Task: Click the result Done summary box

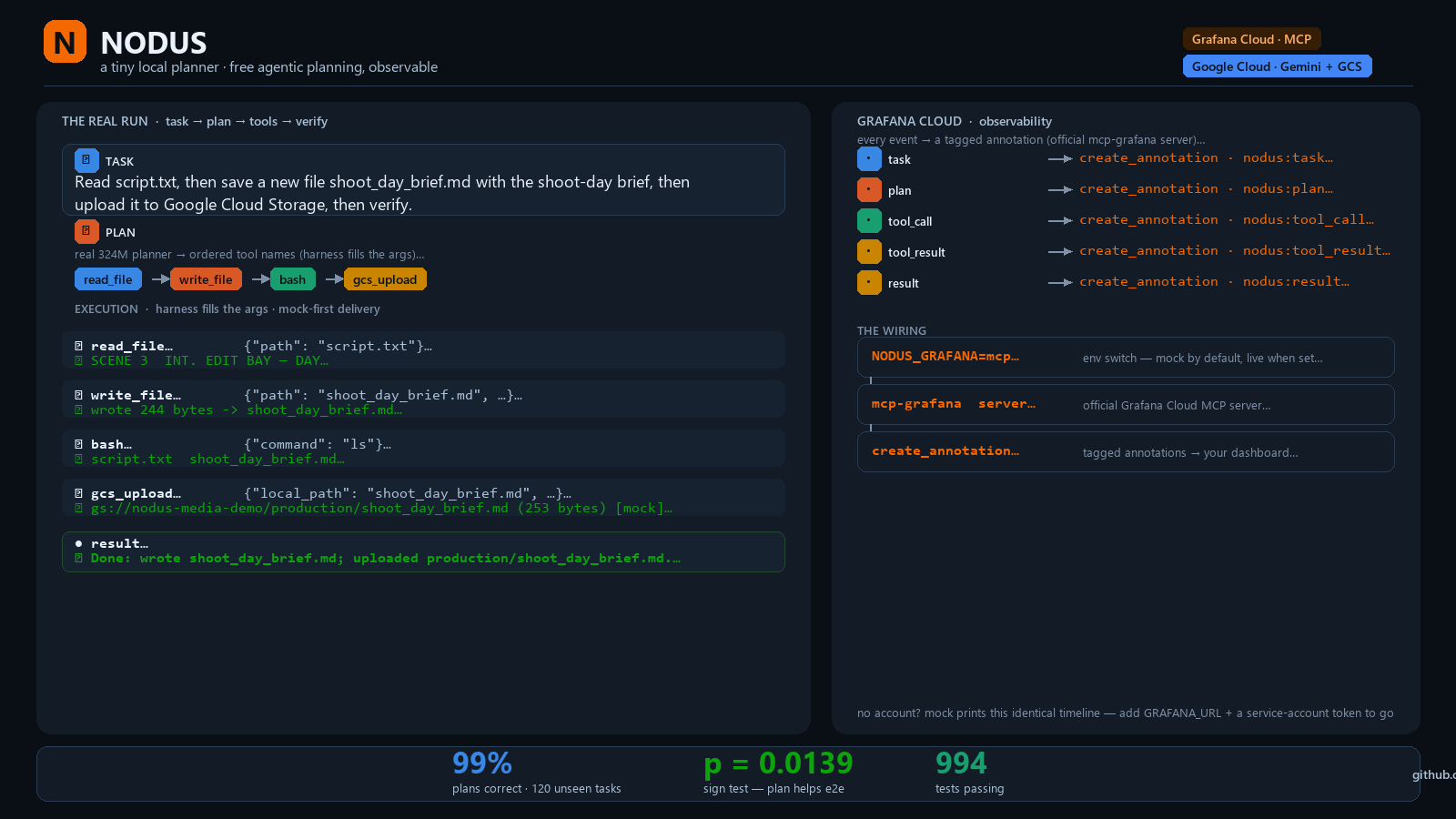Action: click(423, 551)
